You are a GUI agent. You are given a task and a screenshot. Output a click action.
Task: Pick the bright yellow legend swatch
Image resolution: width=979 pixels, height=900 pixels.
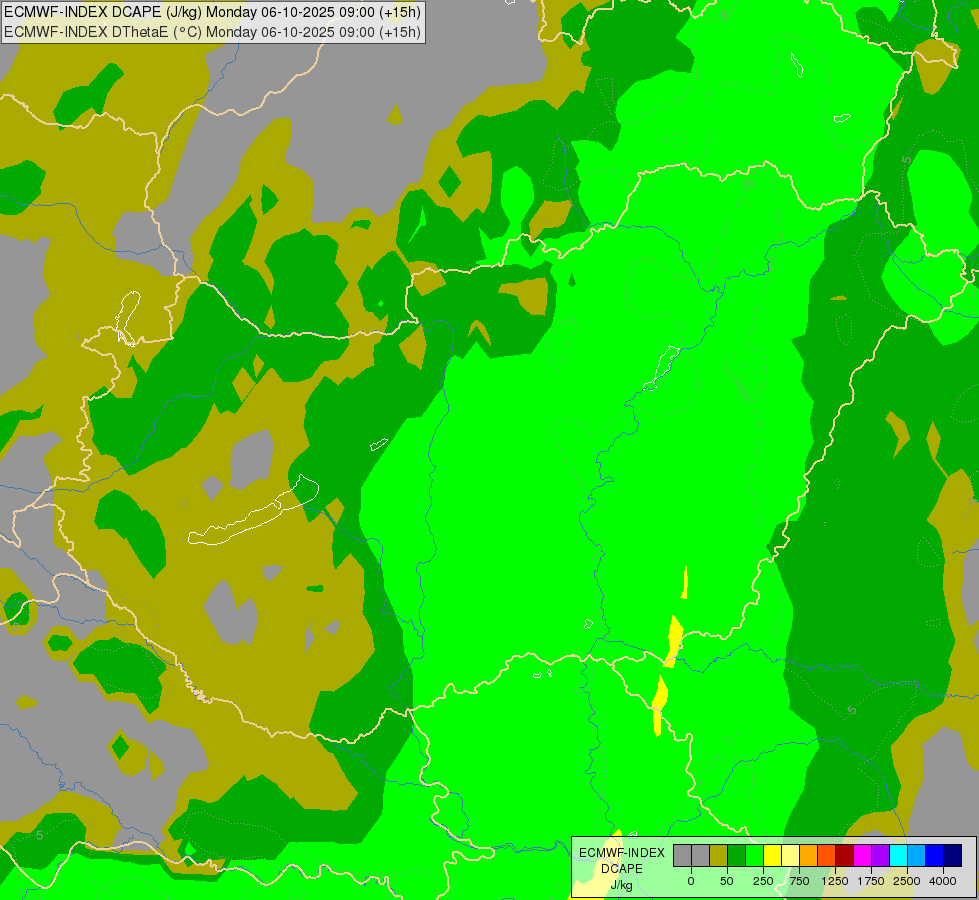point(772,856)
